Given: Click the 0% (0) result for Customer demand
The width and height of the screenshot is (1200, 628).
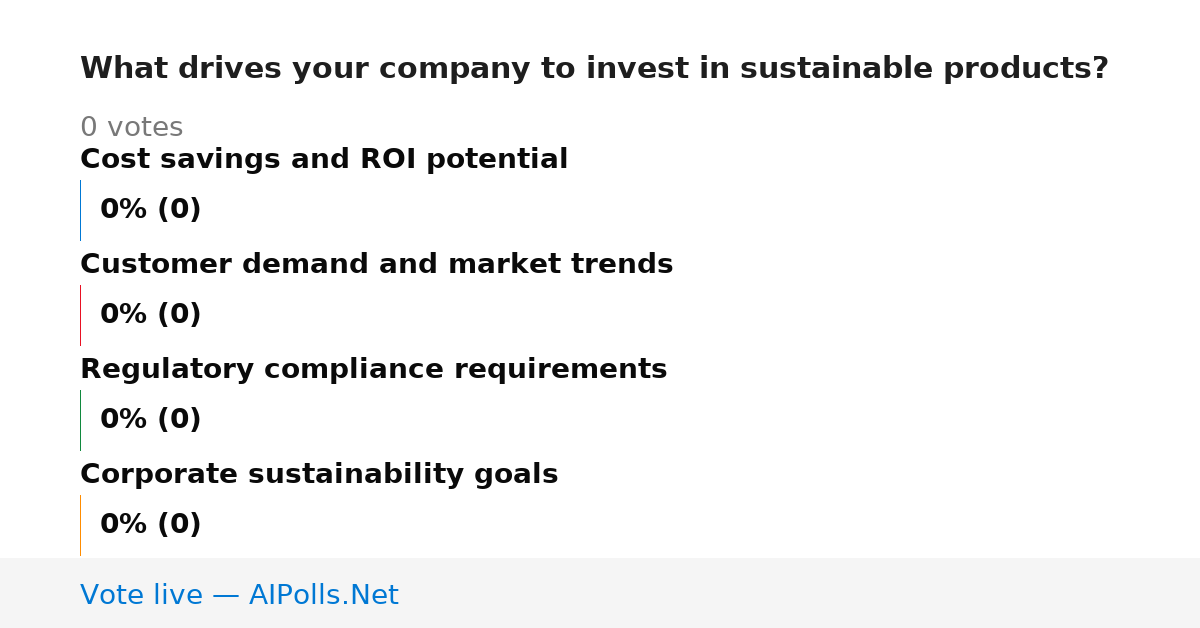Looking at the screenshot, I should click(150, 315).
